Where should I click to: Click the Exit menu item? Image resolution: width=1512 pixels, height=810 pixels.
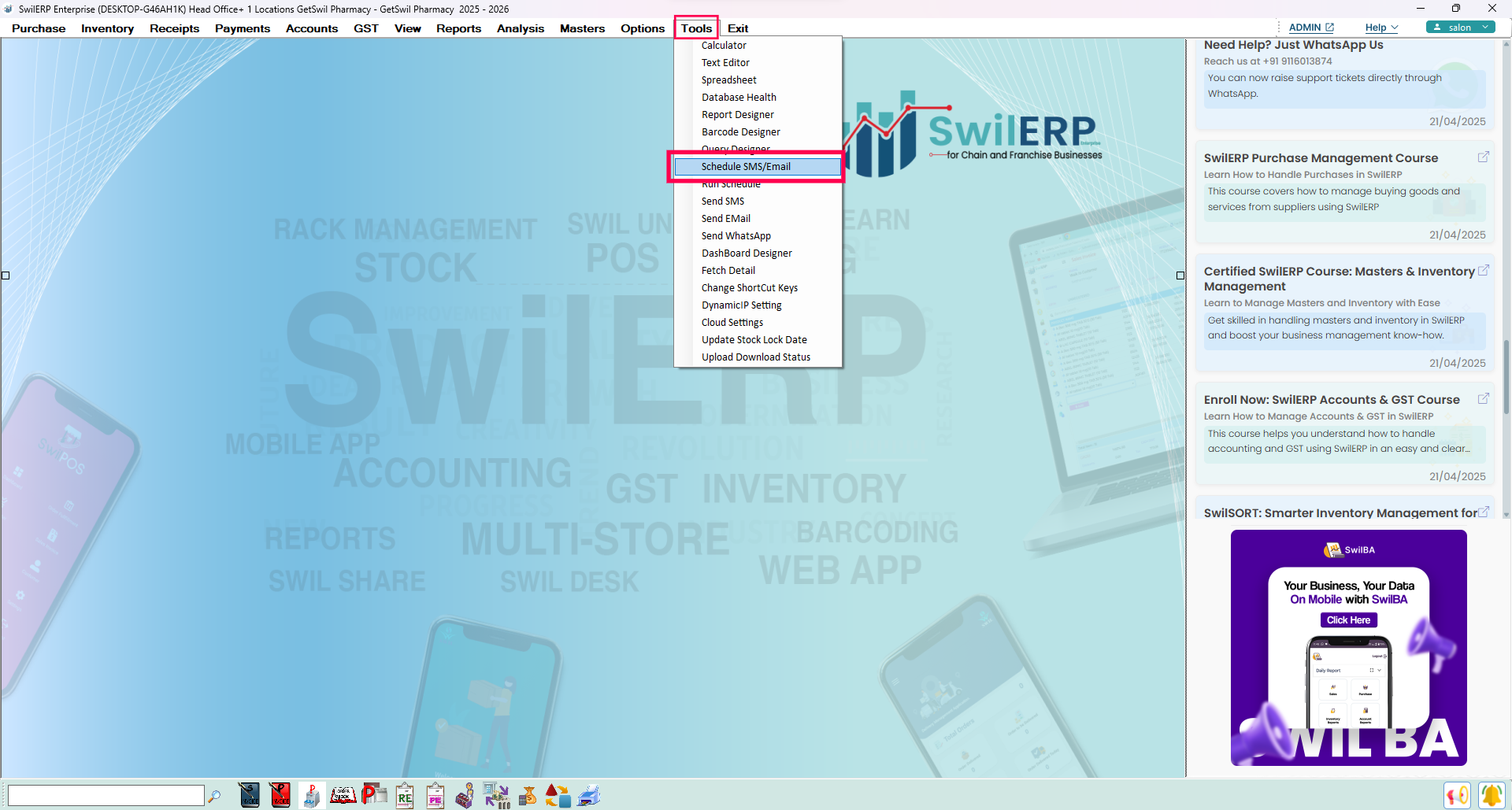[x=738, y=28]
